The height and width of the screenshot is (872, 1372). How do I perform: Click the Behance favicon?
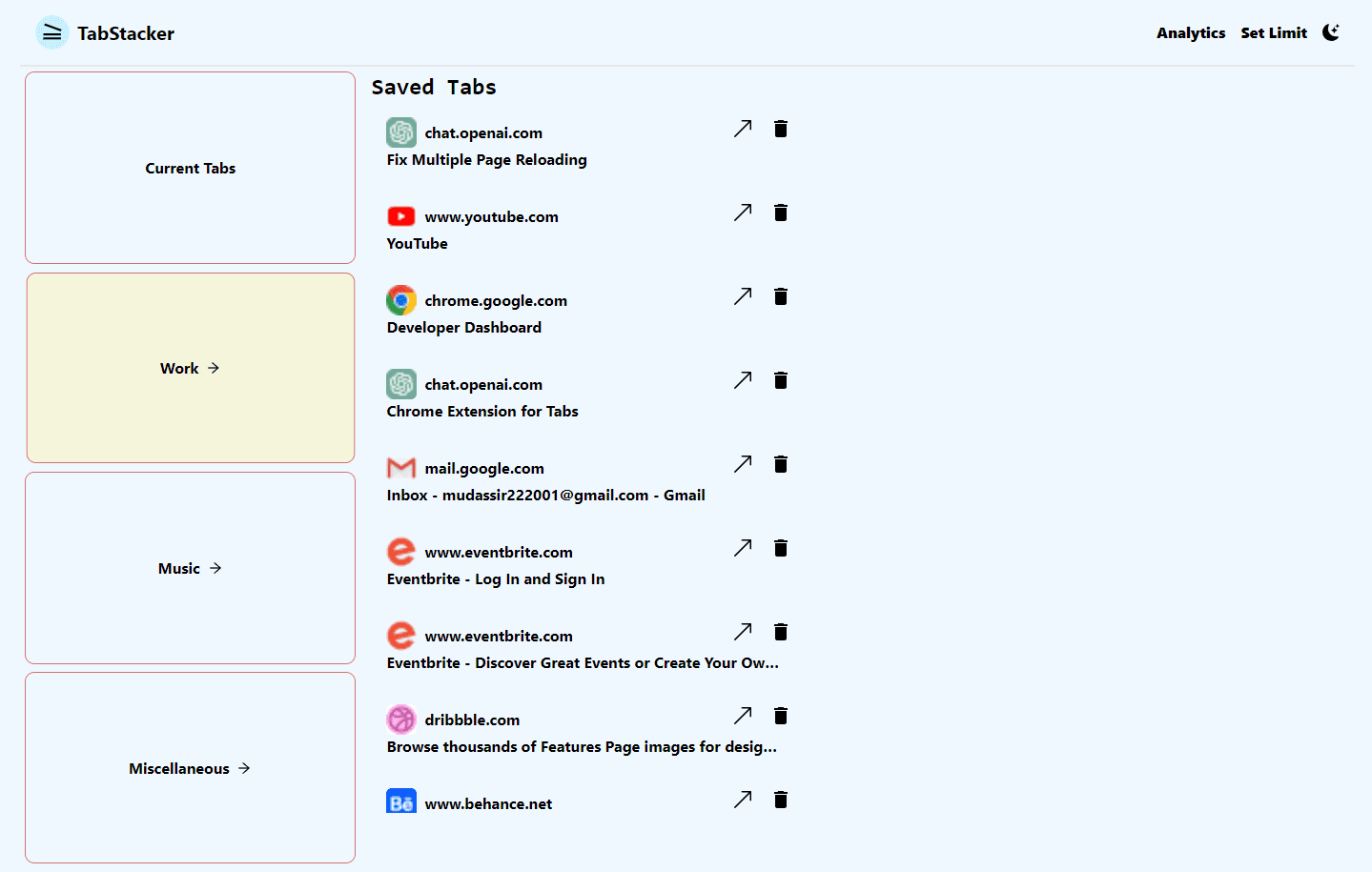coord(401,801)
